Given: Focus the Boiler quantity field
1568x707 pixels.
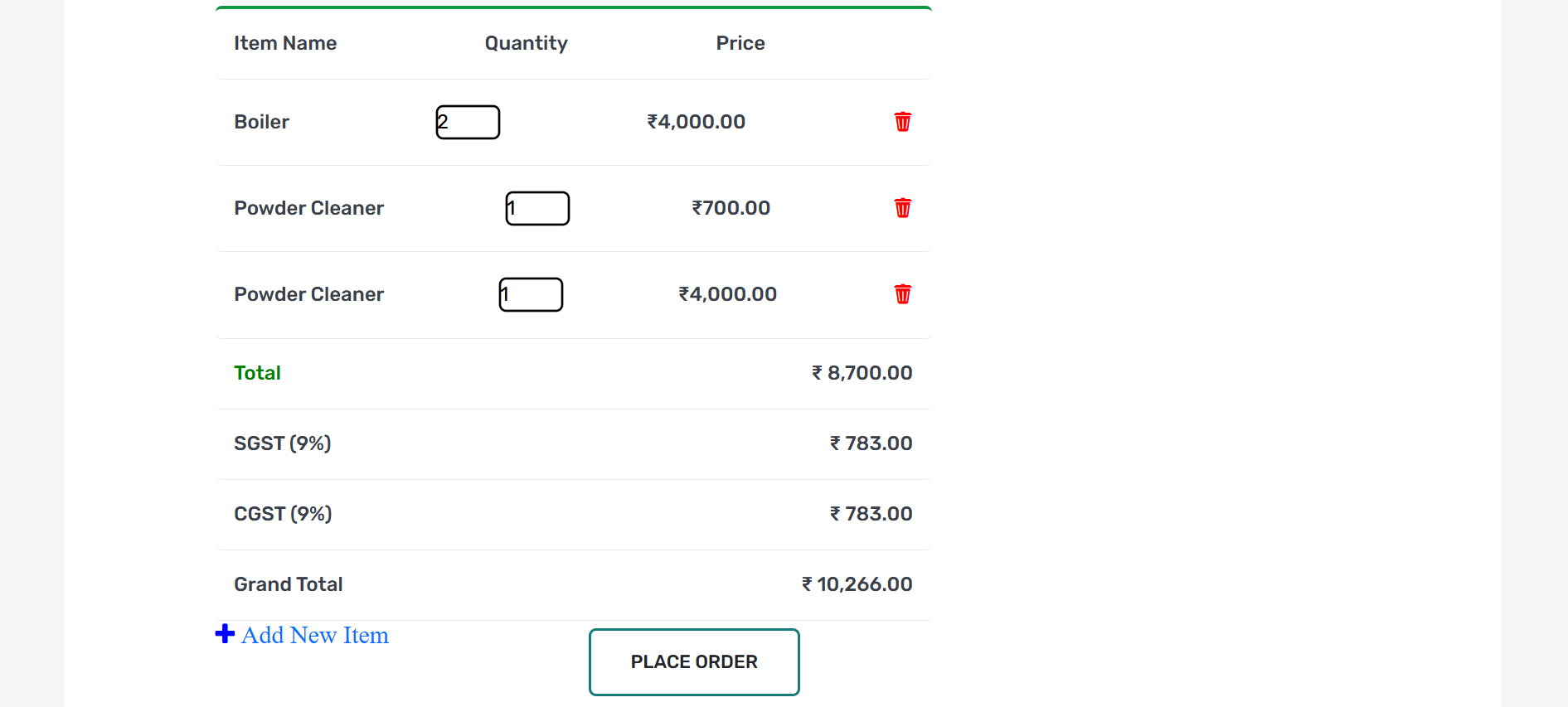Looking at the screenshot, I should (x=468, y=122).
